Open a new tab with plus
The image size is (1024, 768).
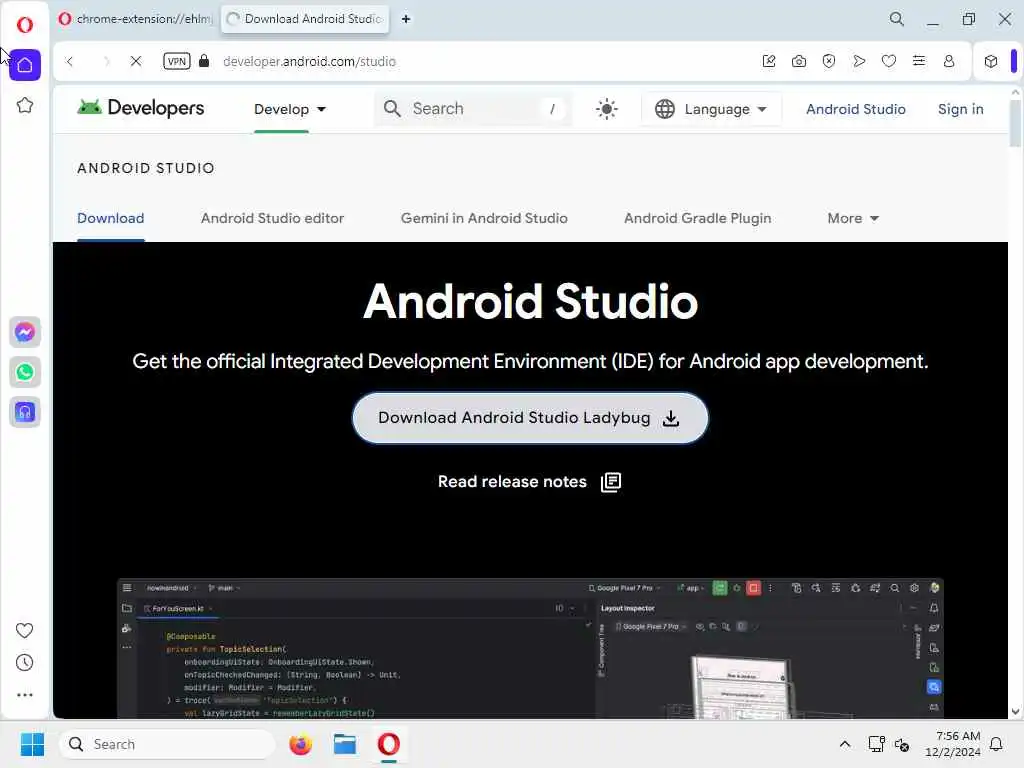(x=406, y=19)
